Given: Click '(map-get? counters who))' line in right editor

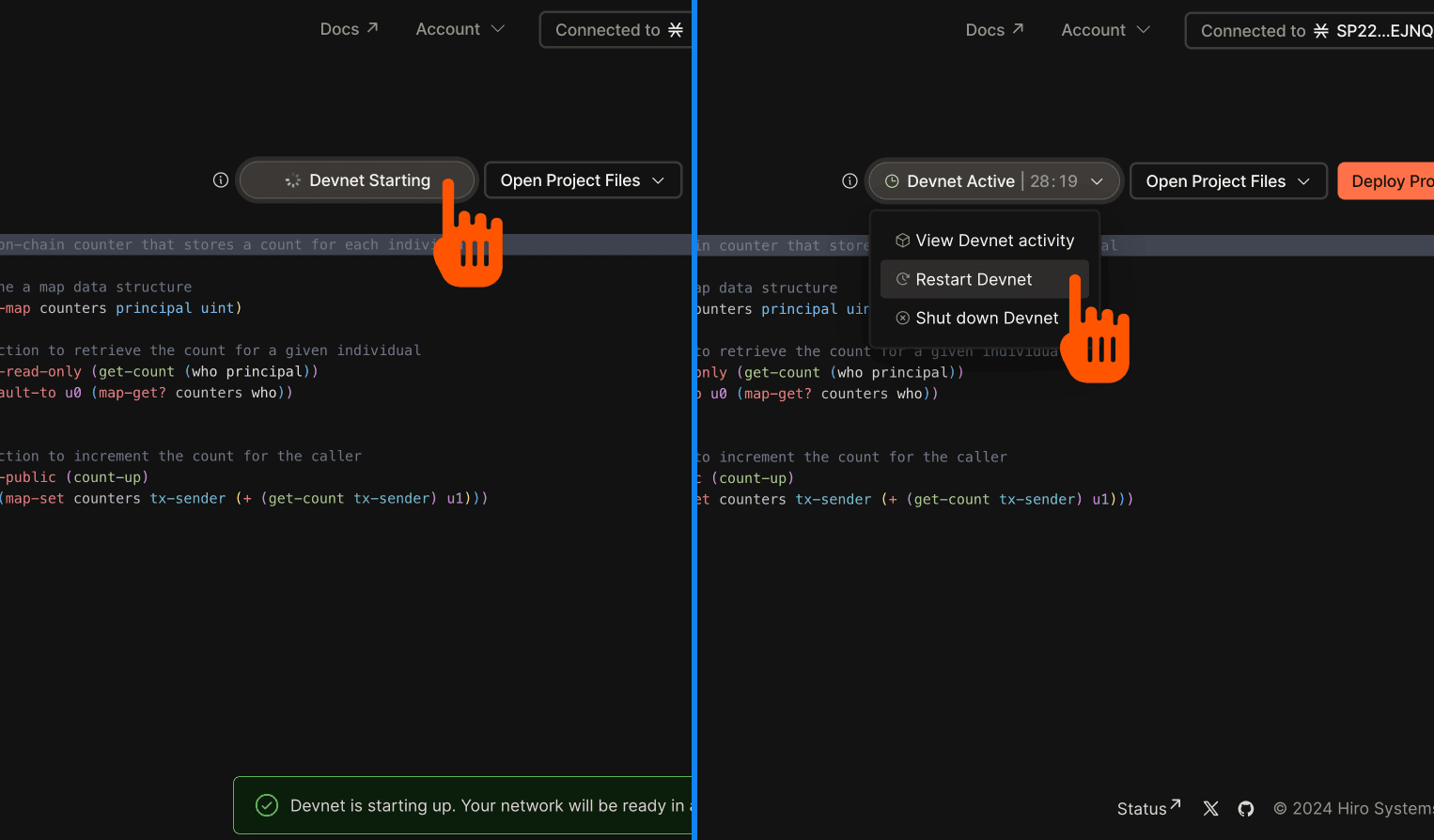Looking at the screenshot, I should coord(838,393).
